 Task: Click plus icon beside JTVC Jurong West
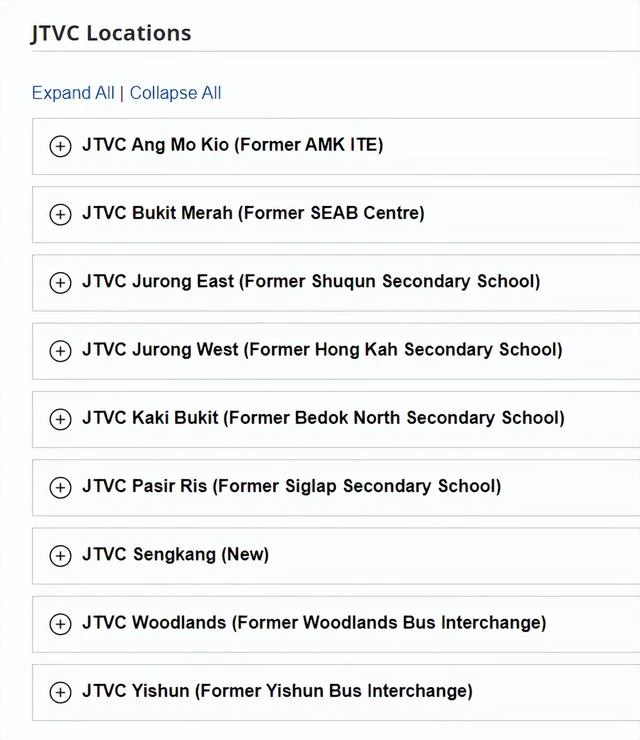tap(60, 351)
